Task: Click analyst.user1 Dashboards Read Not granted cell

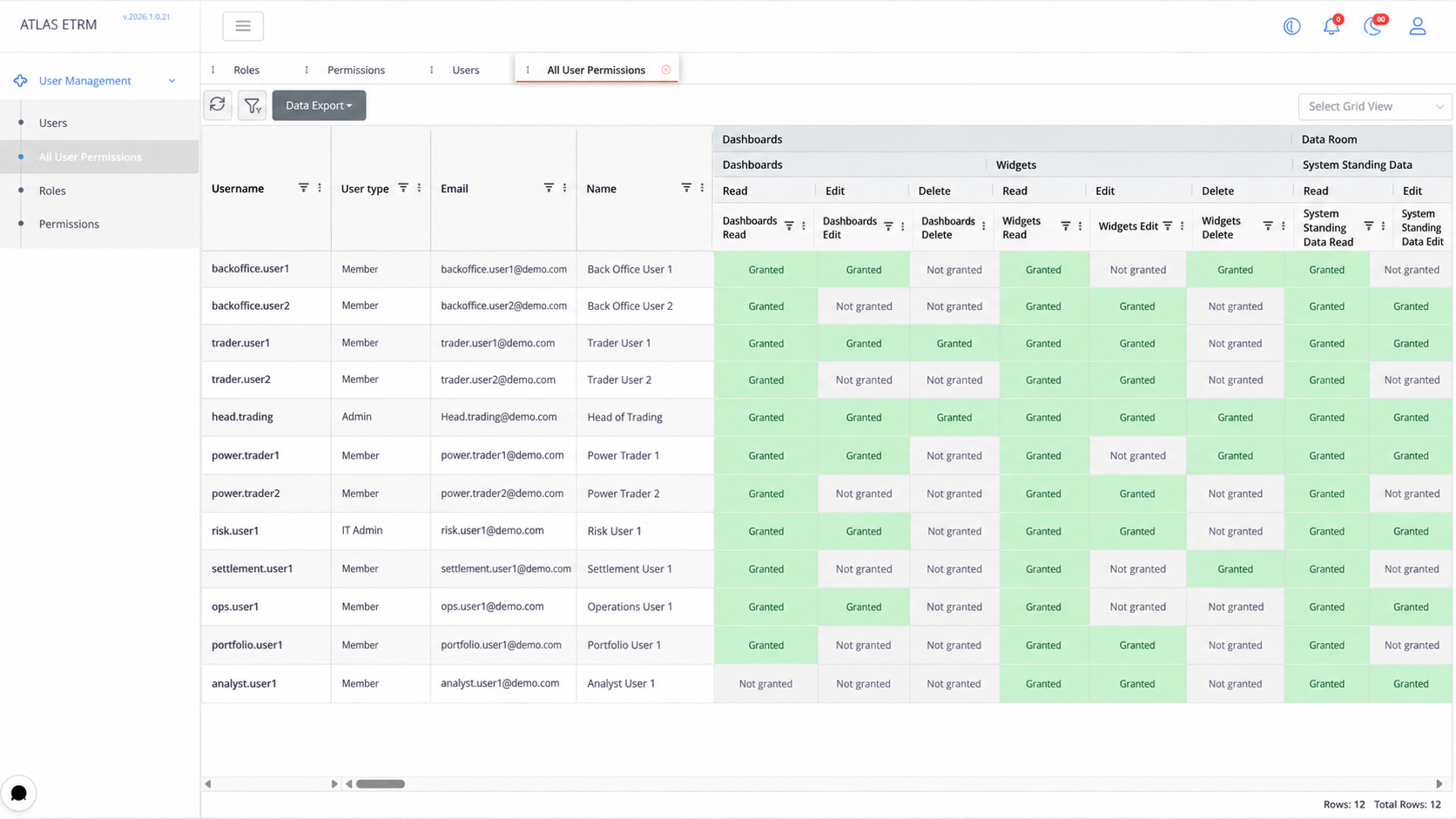Action: pos(765,683)
